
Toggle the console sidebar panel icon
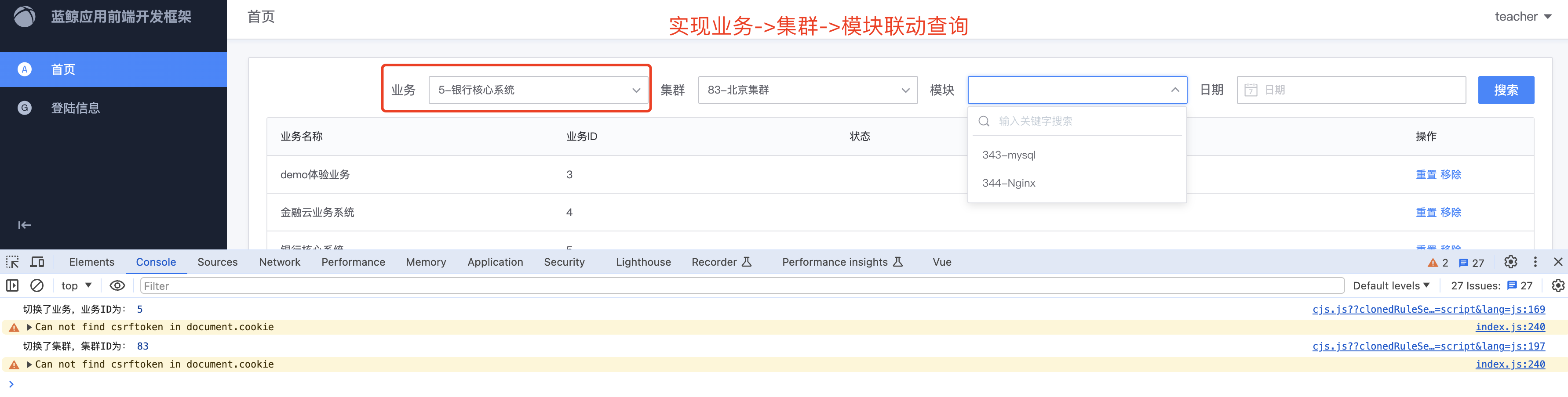[x=12, y=286]
